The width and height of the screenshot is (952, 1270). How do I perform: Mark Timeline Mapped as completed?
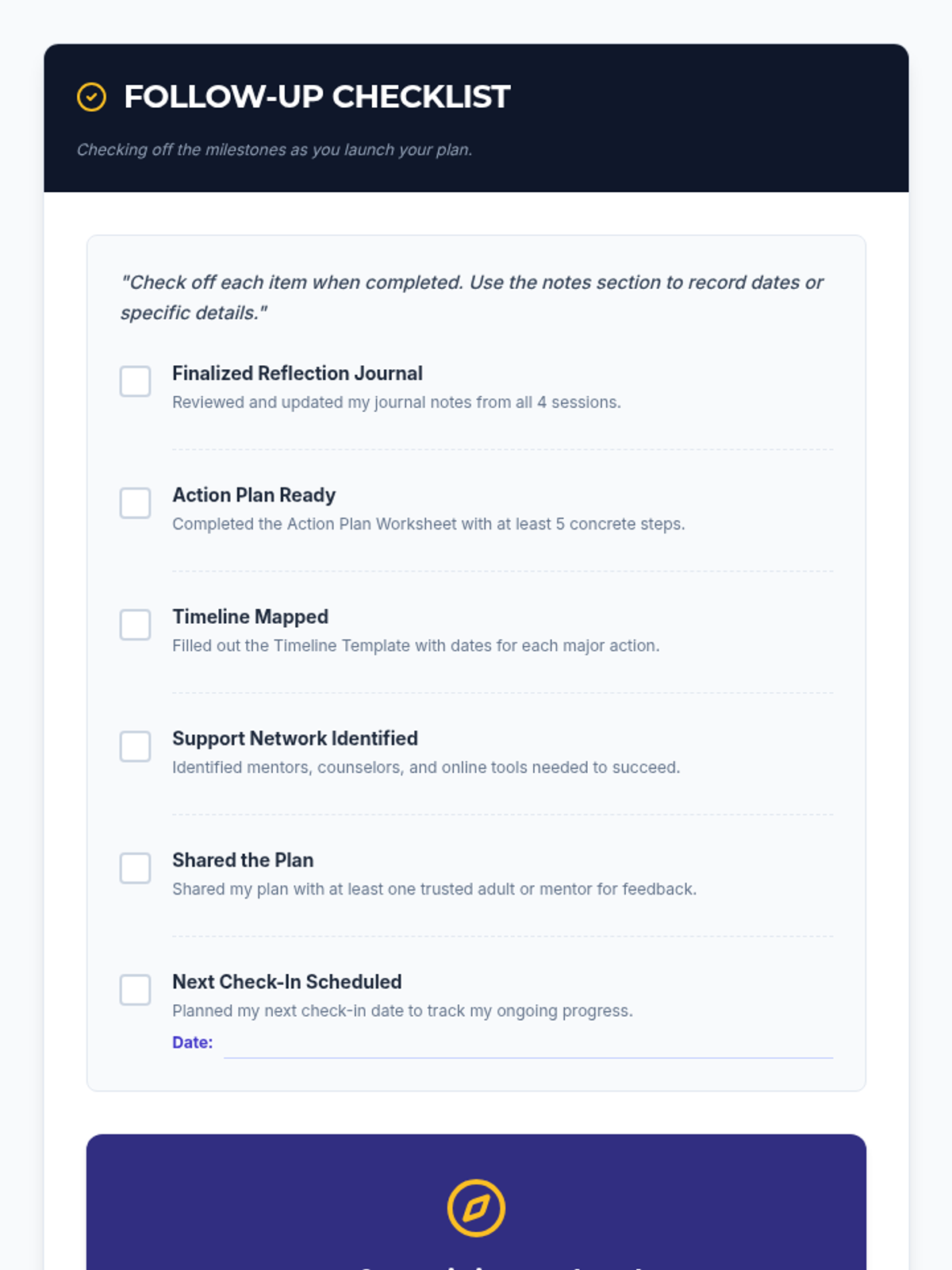pyautogui.click(x=135, y=625)
